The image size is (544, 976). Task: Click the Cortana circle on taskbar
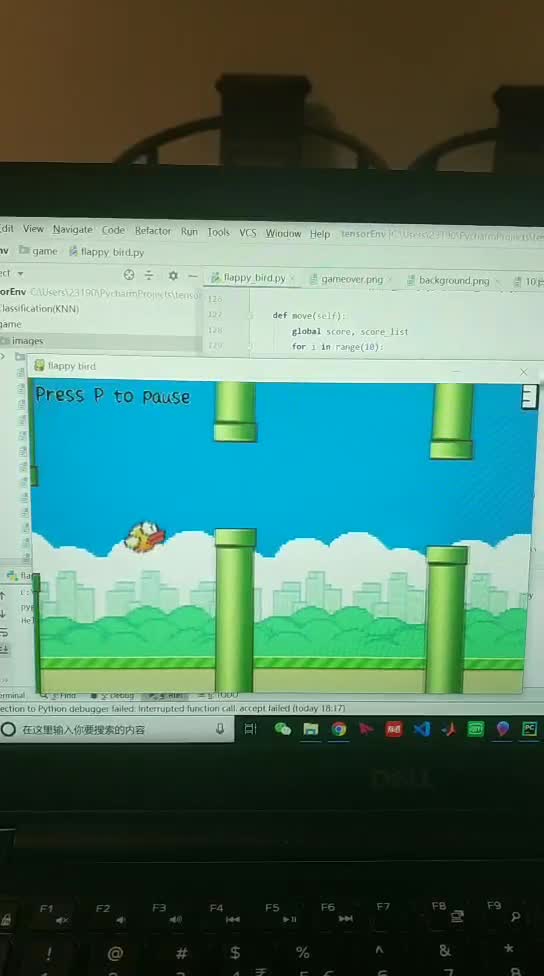(x=8, y=730)
